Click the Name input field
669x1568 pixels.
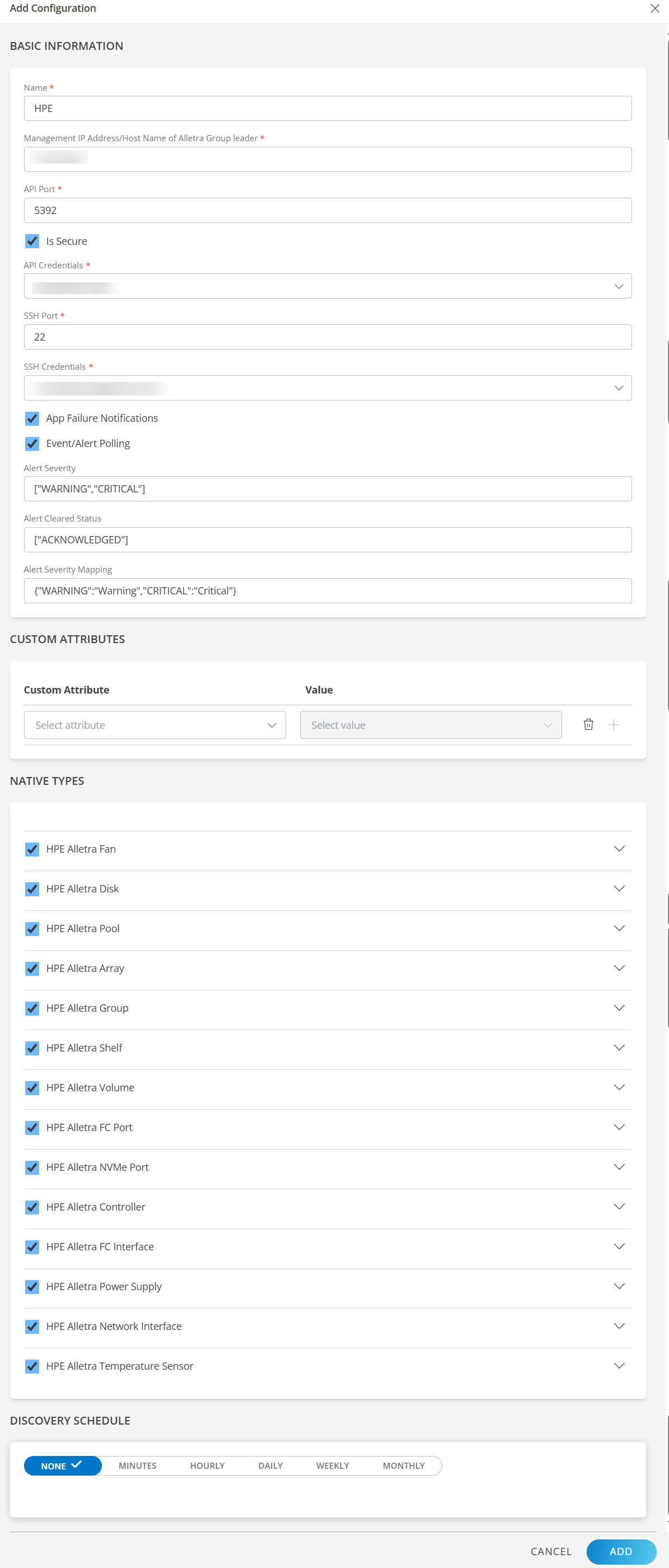coord(328,108)
